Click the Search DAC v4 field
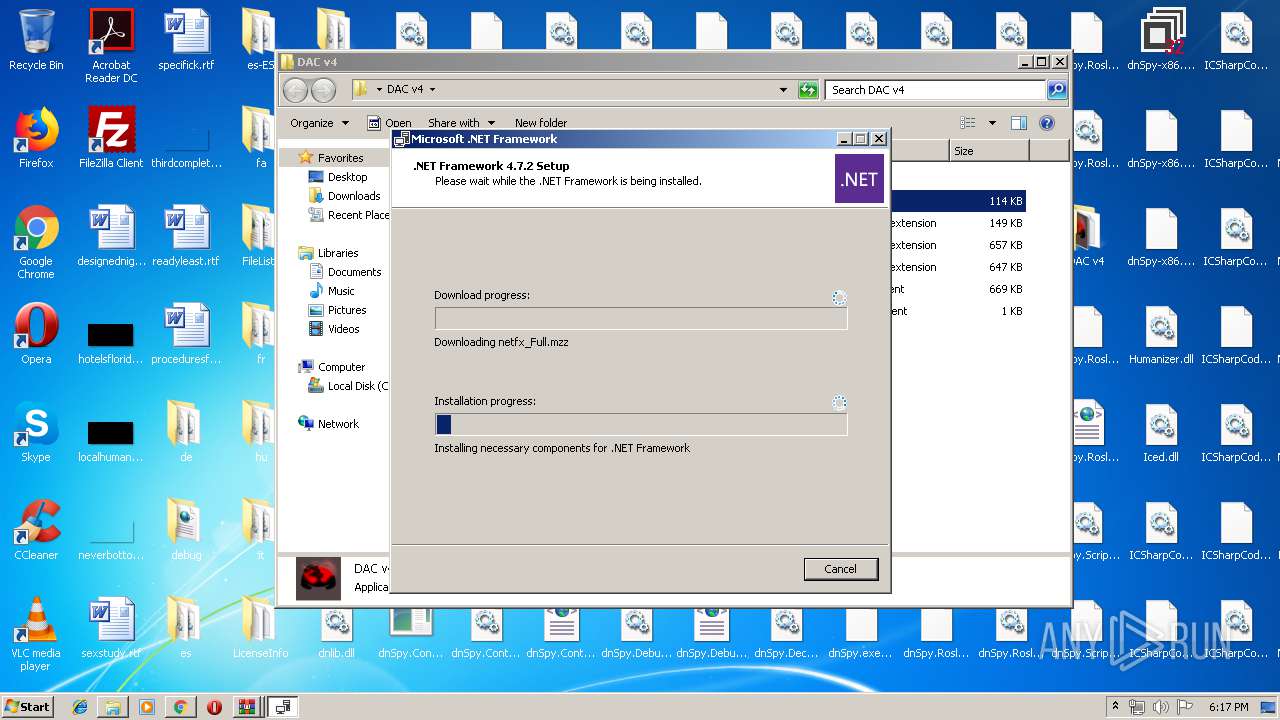1280x720 pixels. tap(935, 90)
